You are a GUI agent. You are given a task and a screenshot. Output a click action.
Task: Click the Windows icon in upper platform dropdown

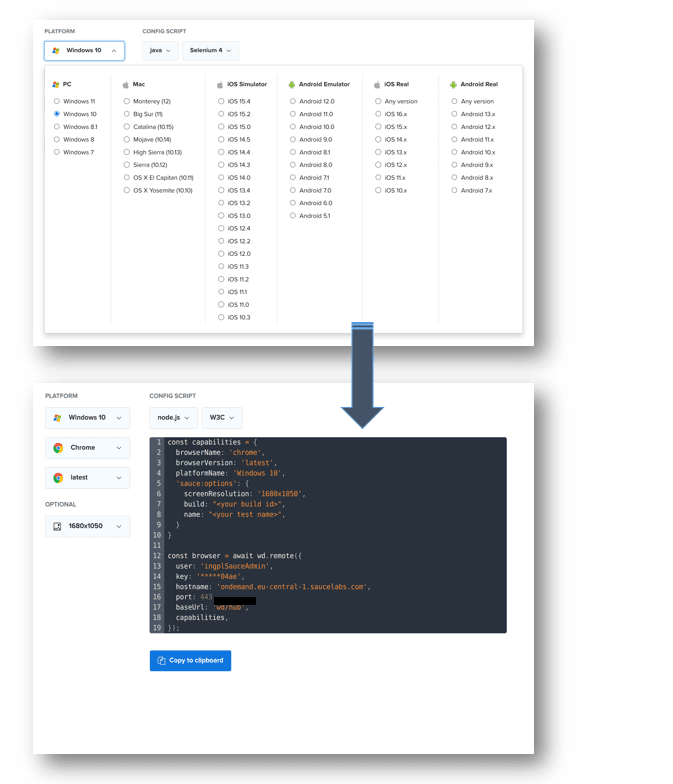pos(56,50)
